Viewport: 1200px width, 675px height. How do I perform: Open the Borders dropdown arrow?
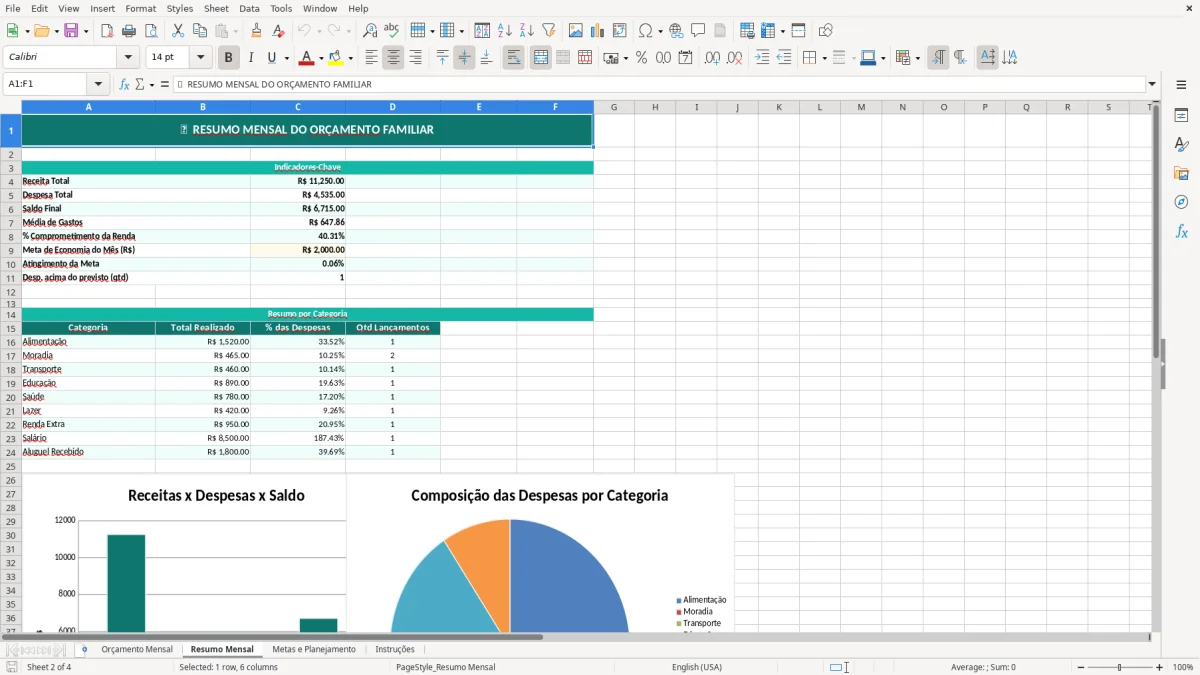pyautogui.click(x=823, y=58)
